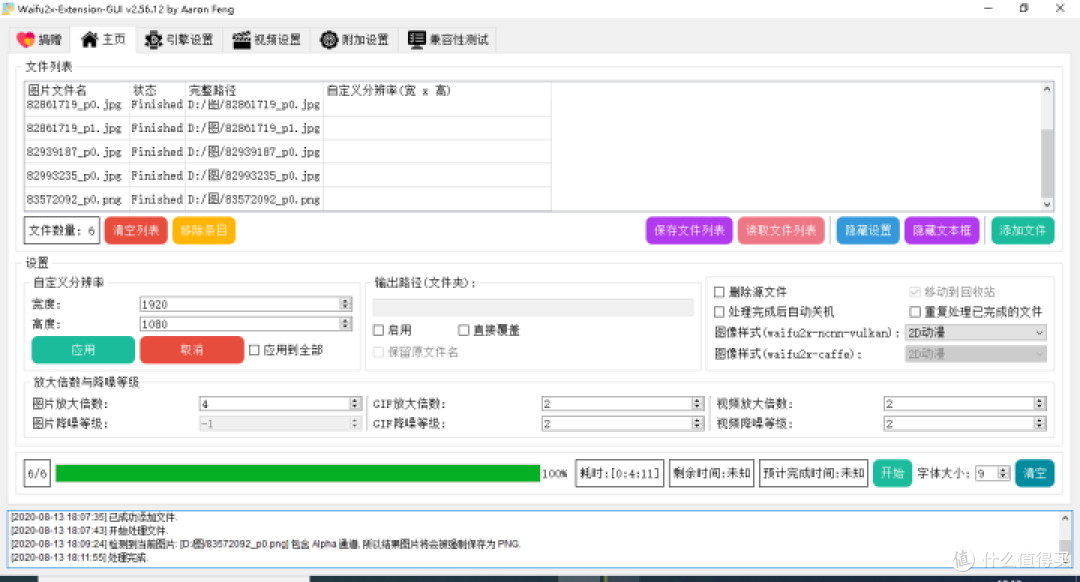This screenshot has height=582, width=1080.
Task: Open the 兼容性测试 compatibility test tab
Action: [448, 40]
